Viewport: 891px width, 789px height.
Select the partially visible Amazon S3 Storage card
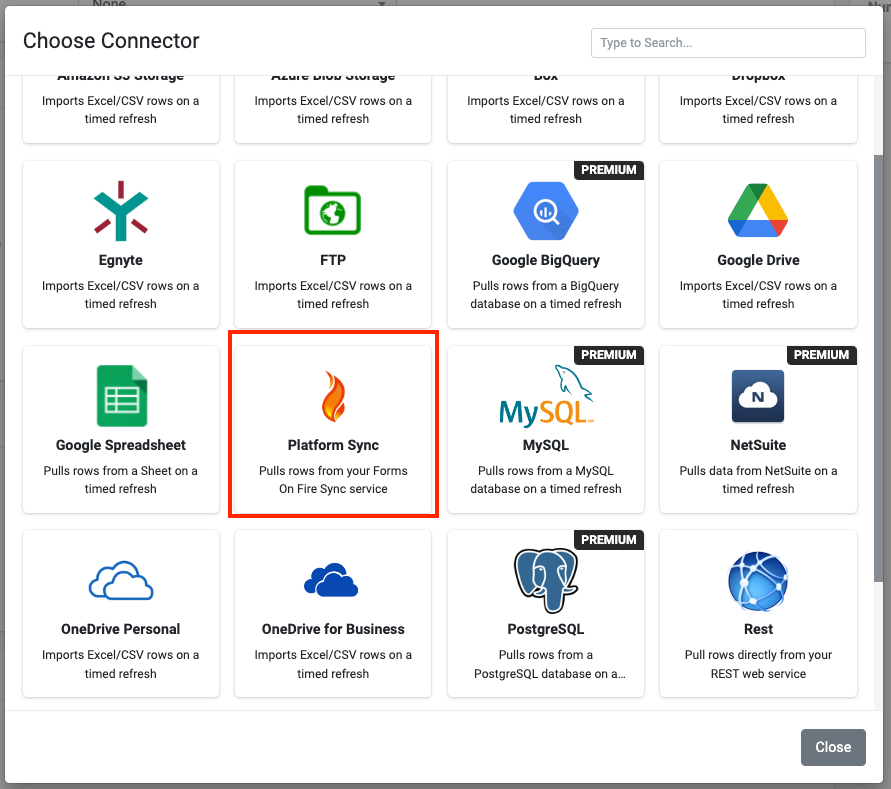tap(120, 109)
